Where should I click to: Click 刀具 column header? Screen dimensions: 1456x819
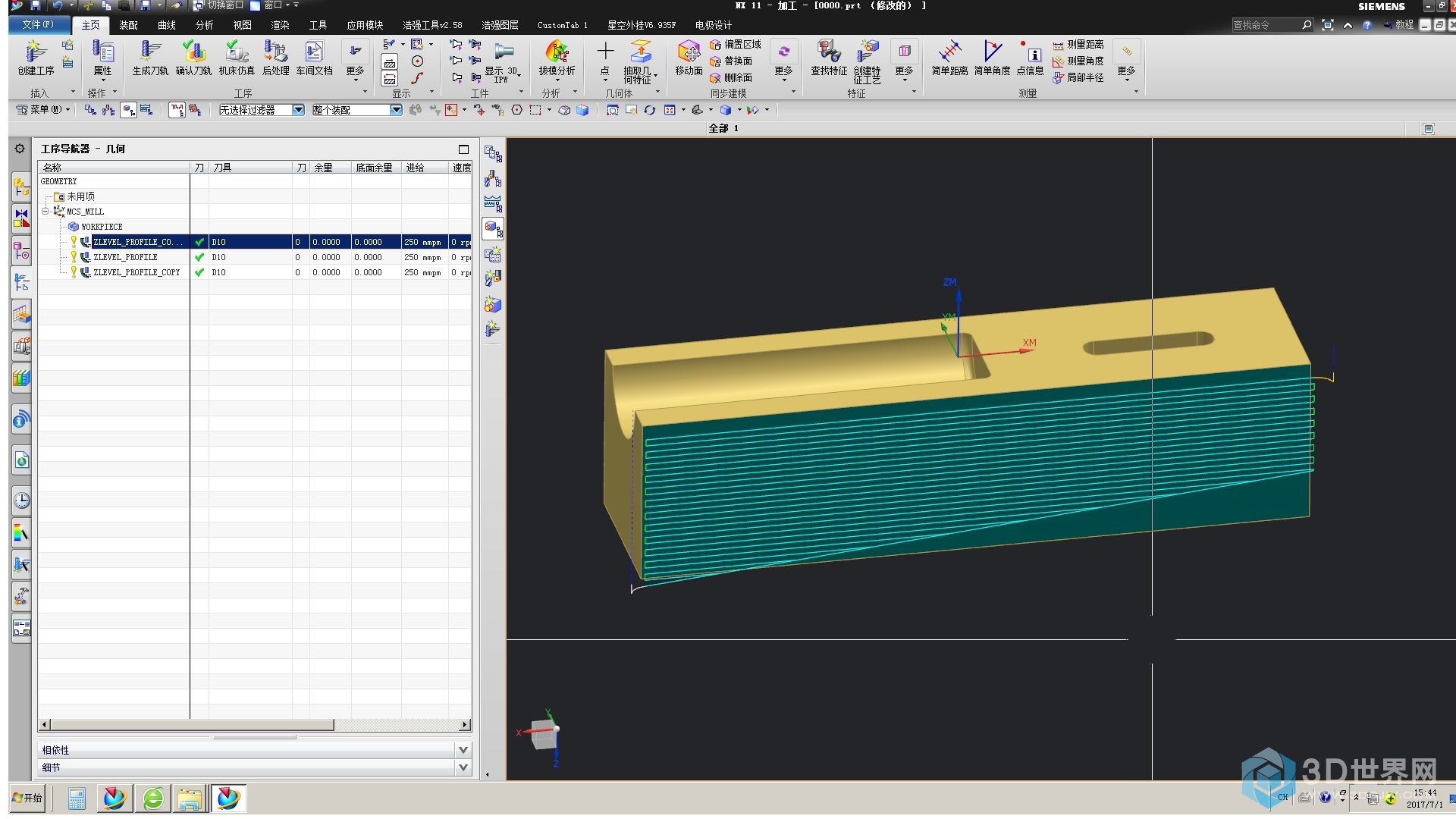click(251, 168)
